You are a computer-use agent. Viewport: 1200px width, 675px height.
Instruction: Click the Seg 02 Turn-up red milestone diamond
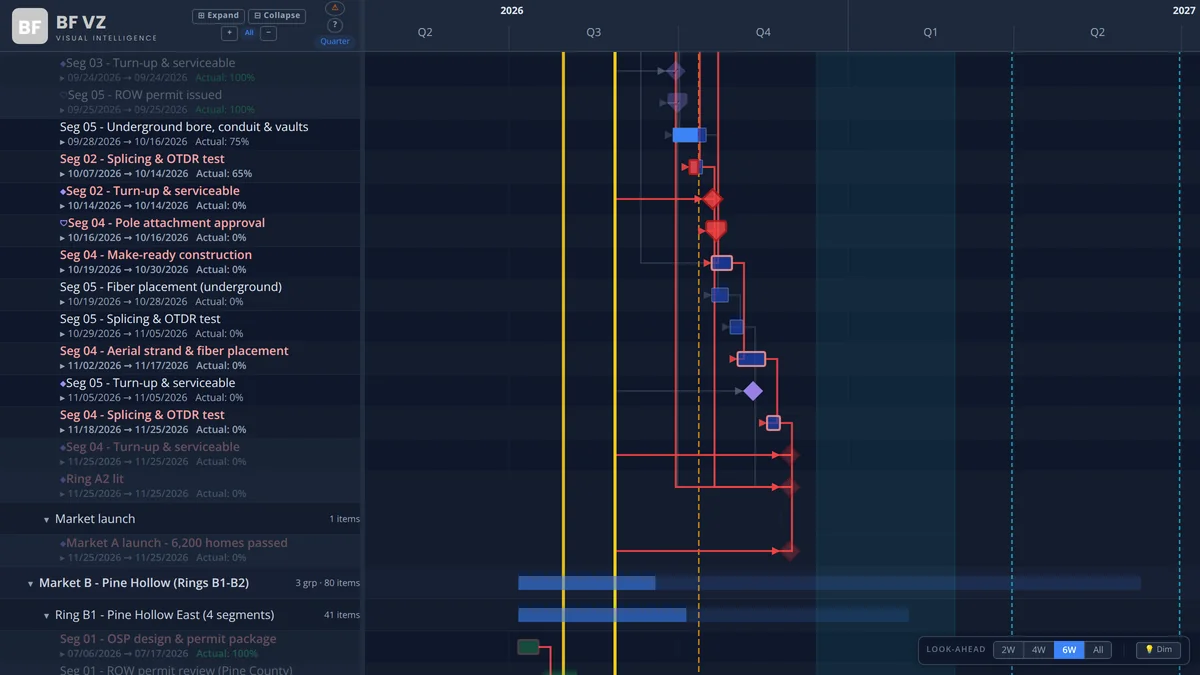[x=712, y=199]
